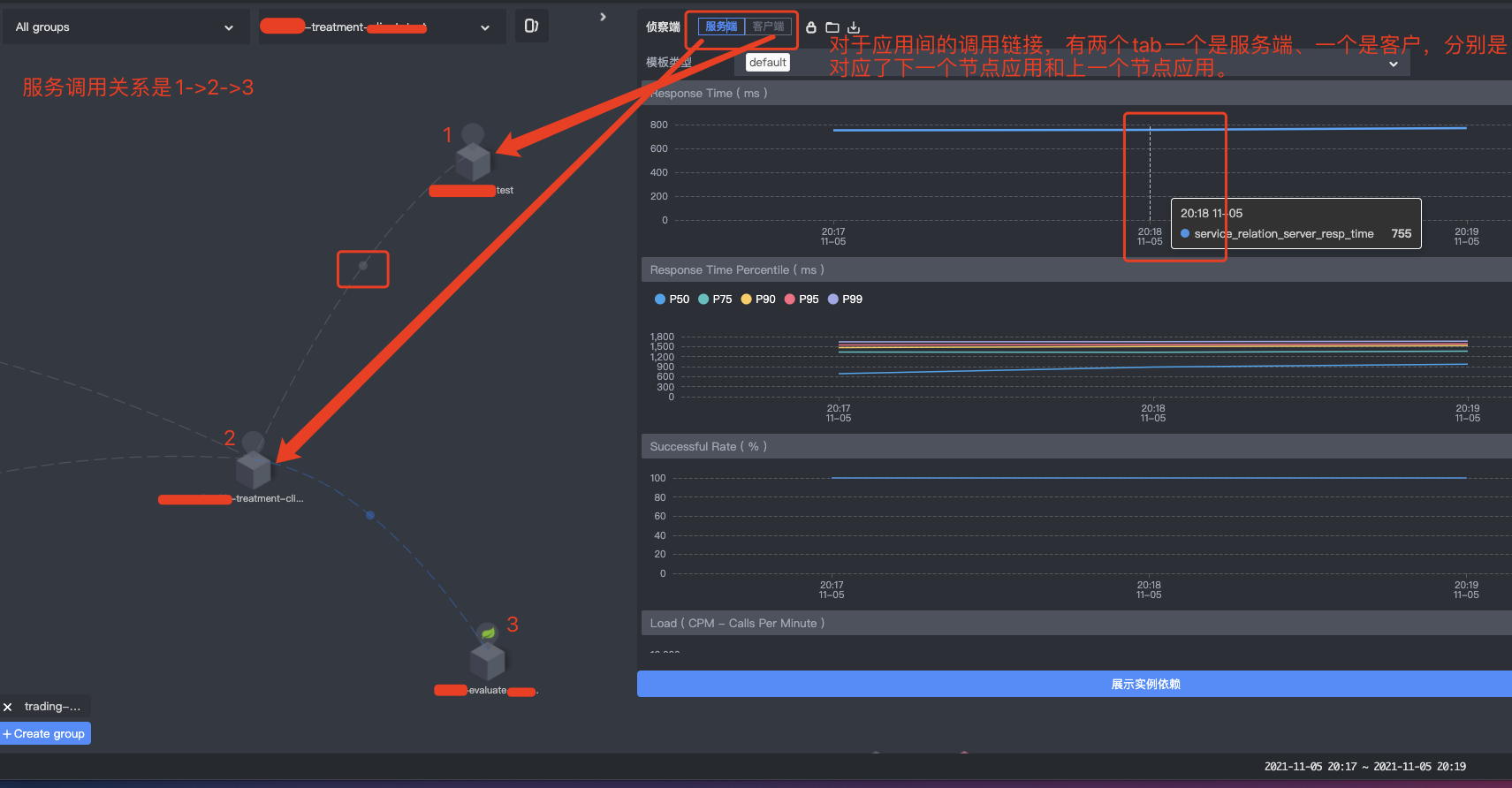Toggle P75 legend series
This screenshot has width=1512, height=788.
click(715, 299)
